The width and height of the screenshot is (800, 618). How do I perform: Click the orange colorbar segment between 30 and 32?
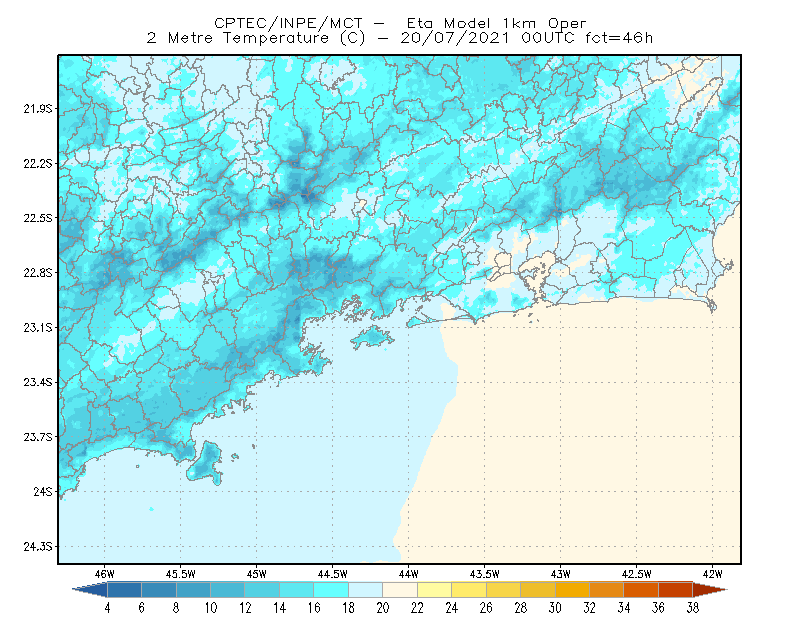(572, 590)
